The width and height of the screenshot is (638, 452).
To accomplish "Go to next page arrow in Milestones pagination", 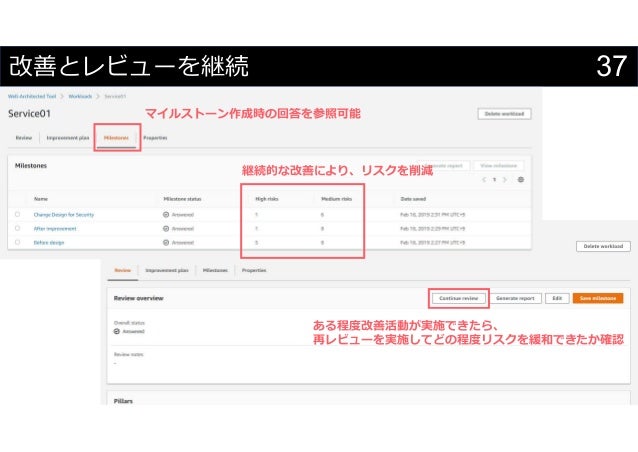I will pos(505,179).
